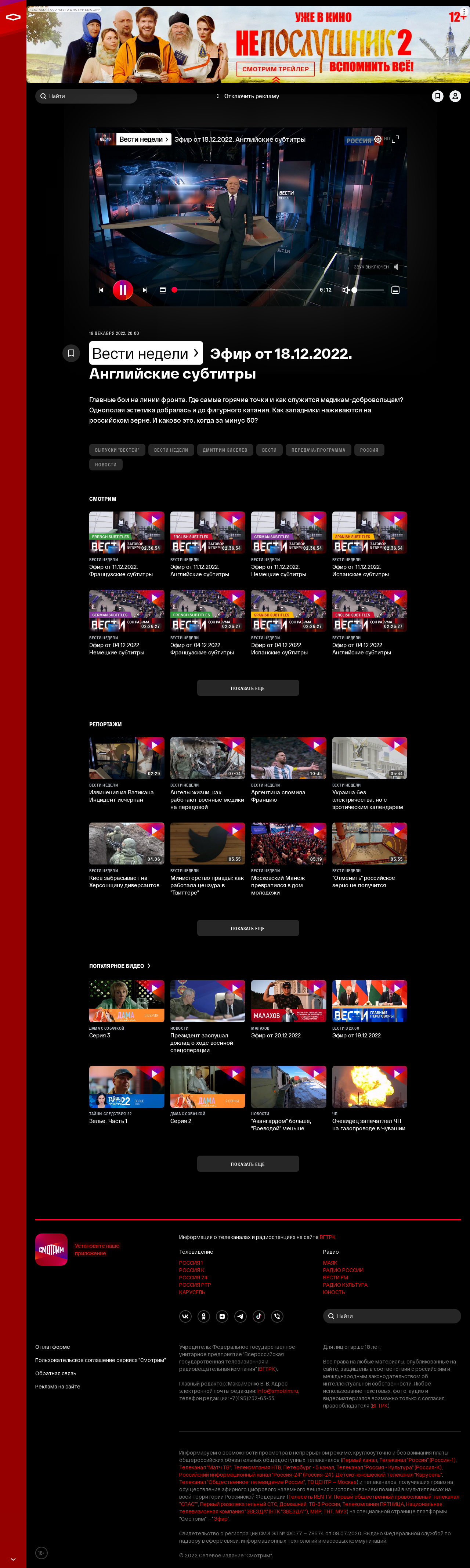Open 11.12.2022 French subtitles episode thumbnail
The height and width of the screenshot is (1568, 470).
point(127,532)
